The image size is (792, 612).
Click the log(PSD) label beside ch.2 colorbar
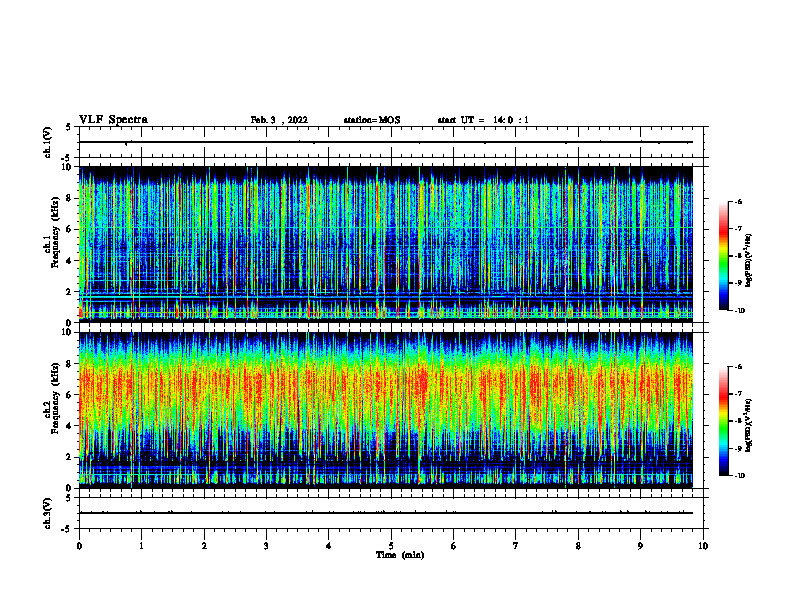click(749, 425)
